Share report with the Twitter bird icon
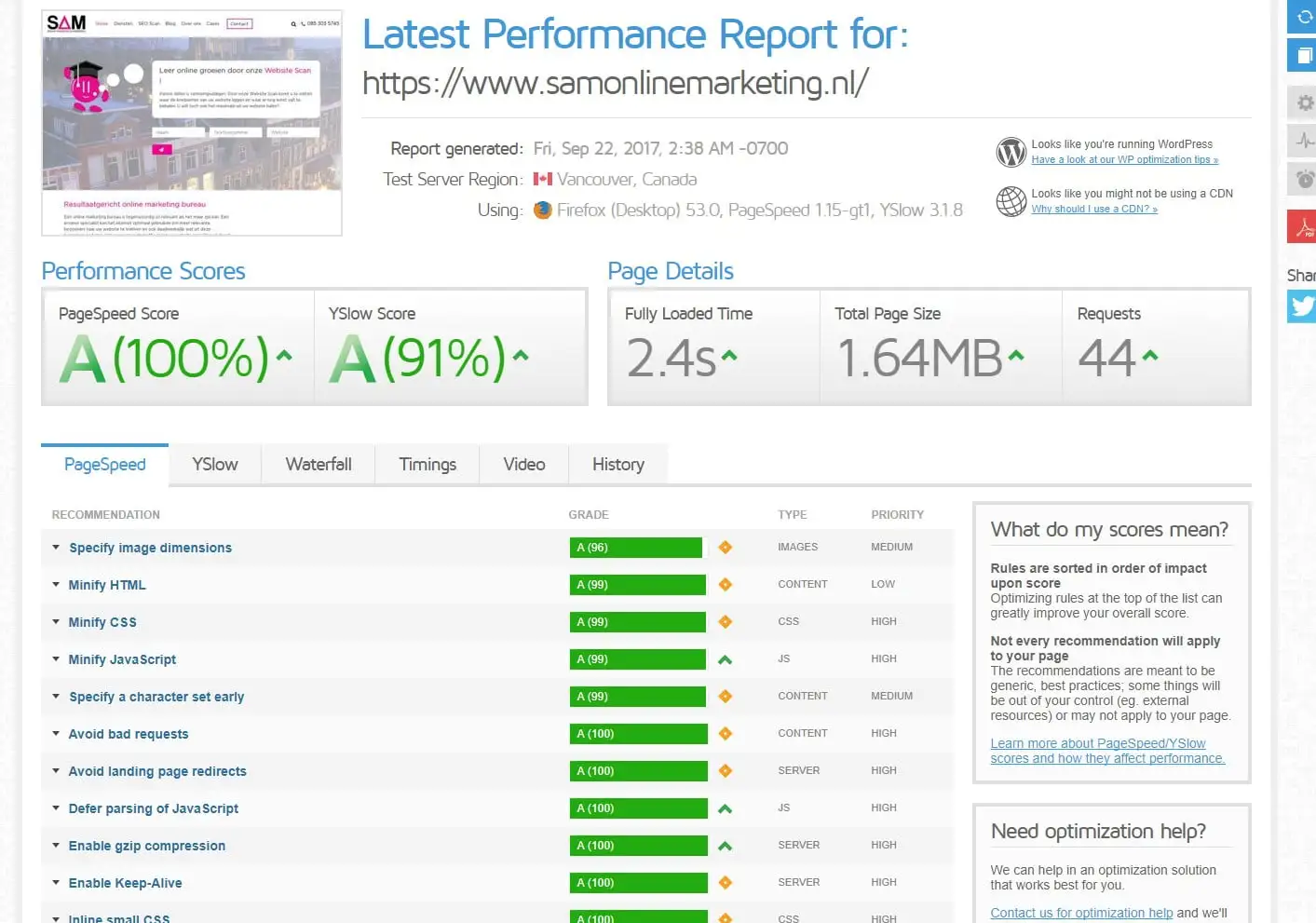This screenshot has height=923, width=1316. pyautogui.click(x=1303, y=306)
